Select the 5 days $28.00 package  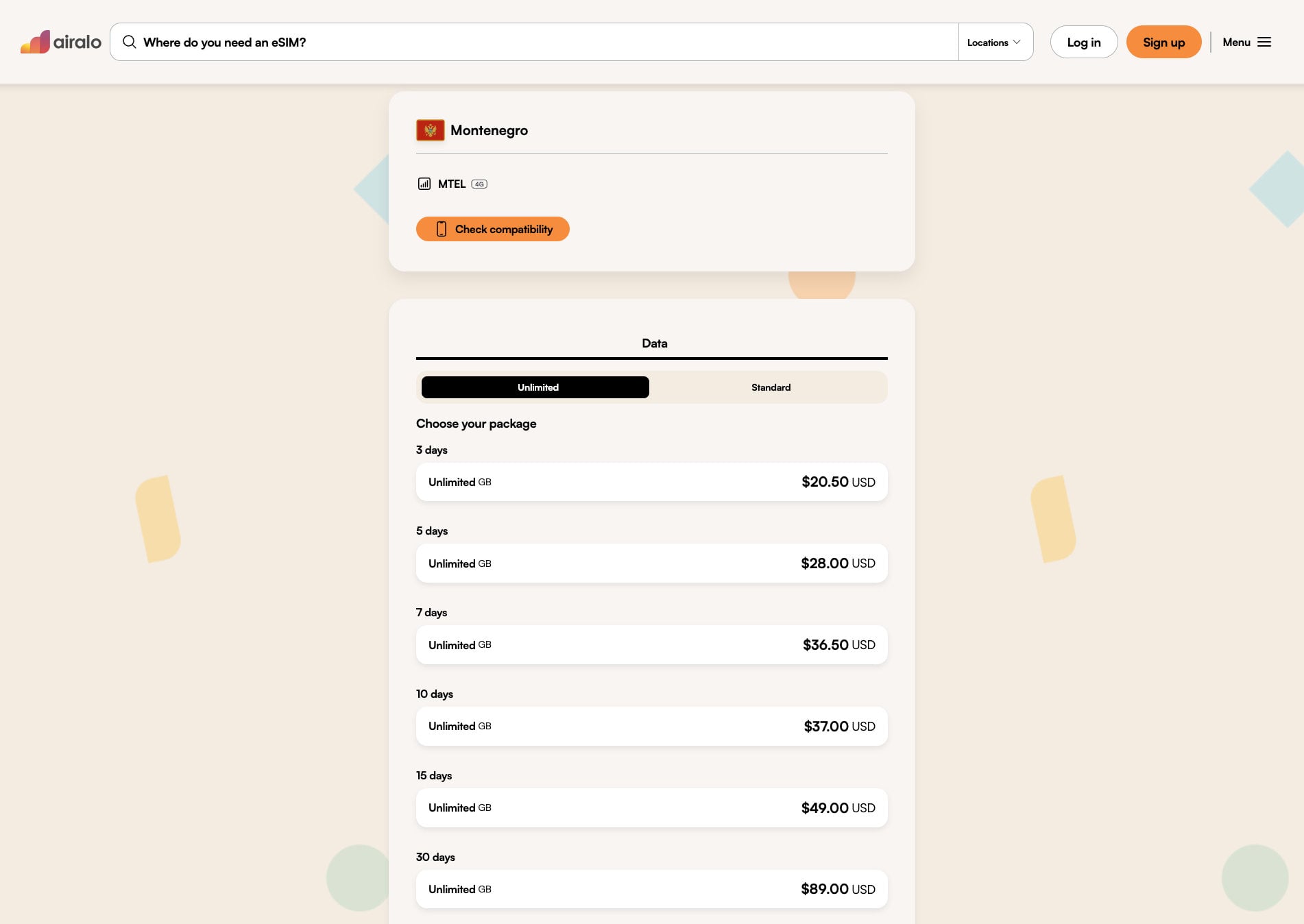pos(652,563)
